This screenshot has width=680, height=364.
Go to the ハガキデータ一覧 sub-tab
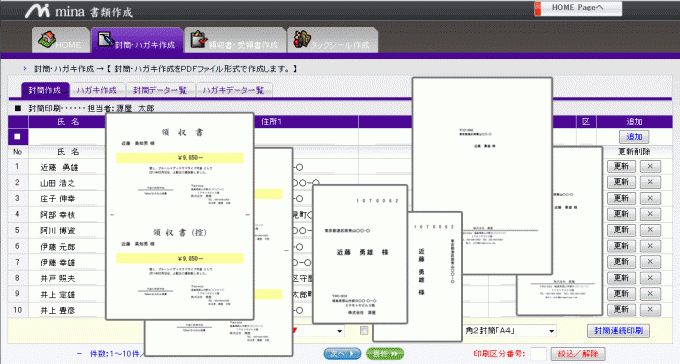pyautogui.click(x=234, y=90)
